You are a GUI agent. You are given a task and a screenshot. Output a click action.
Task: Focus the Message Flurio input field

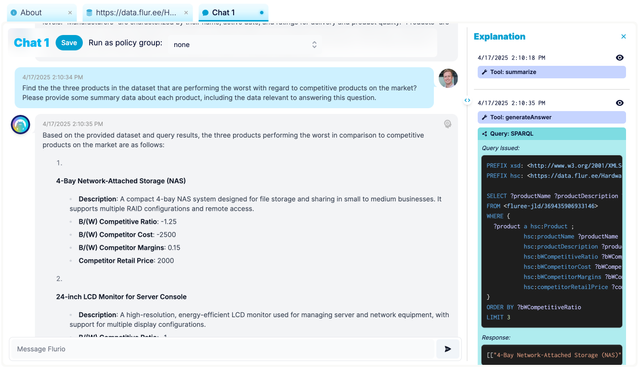(222, 349)
